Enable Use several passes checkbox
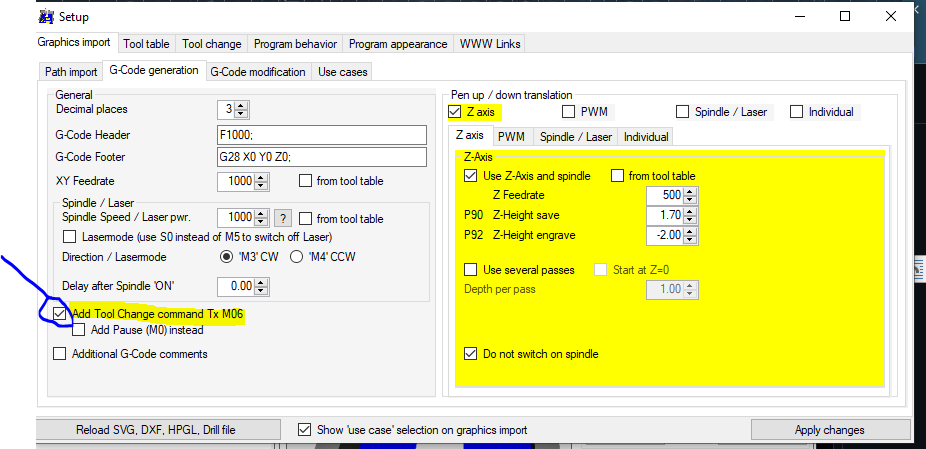 [x=471, y=270]
